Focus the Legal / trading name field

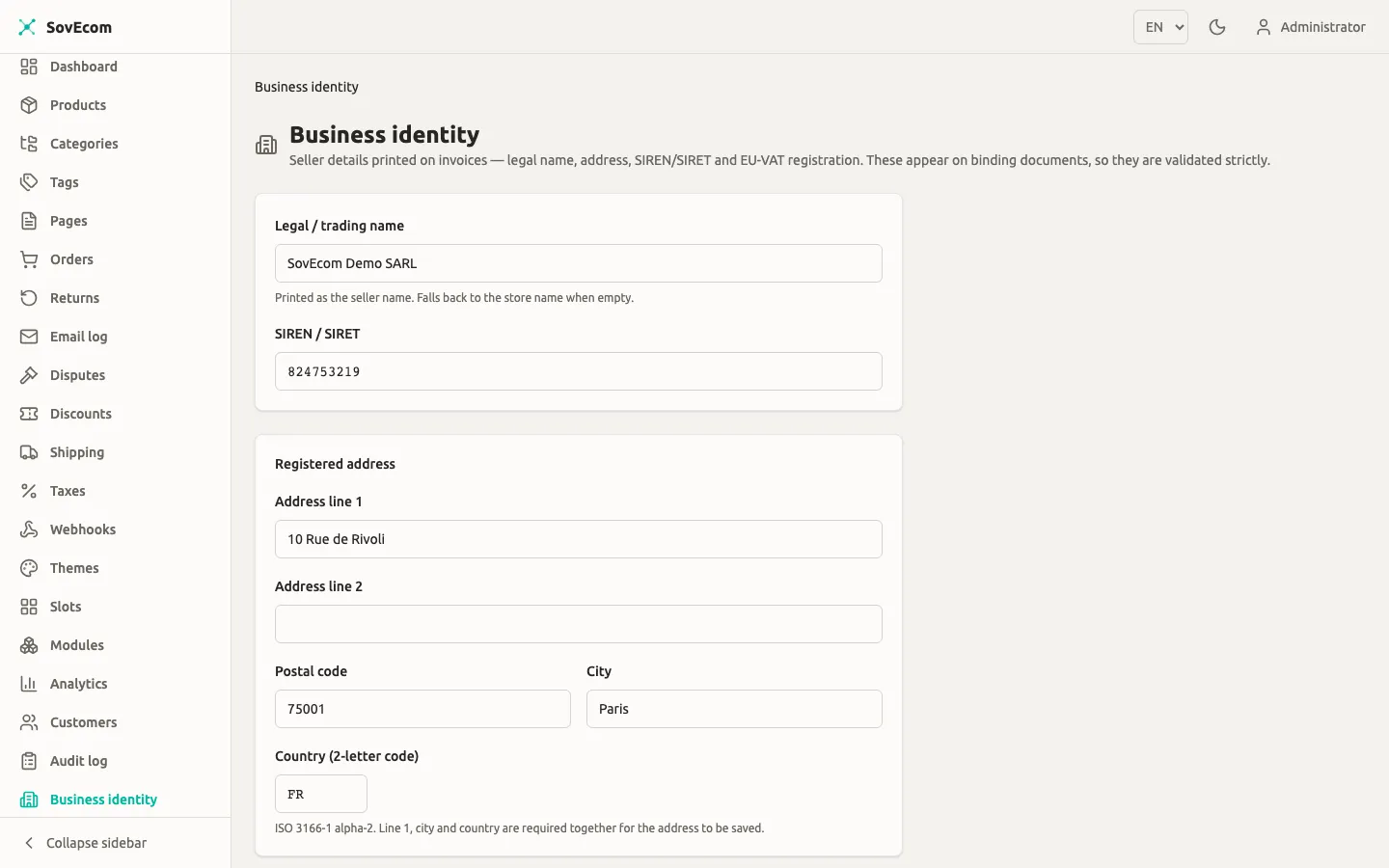point(579,263)
